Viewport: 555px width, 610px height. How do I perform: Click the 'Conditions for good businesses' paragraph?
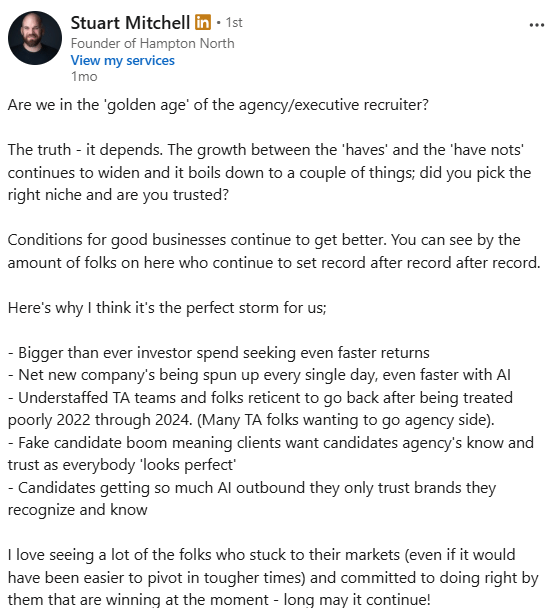tap(274, 251)
